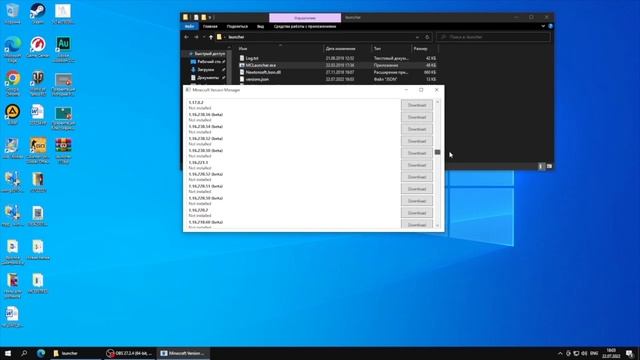Open Explorer help question-mark icon
640x360 pixels.
click(550, 26)
